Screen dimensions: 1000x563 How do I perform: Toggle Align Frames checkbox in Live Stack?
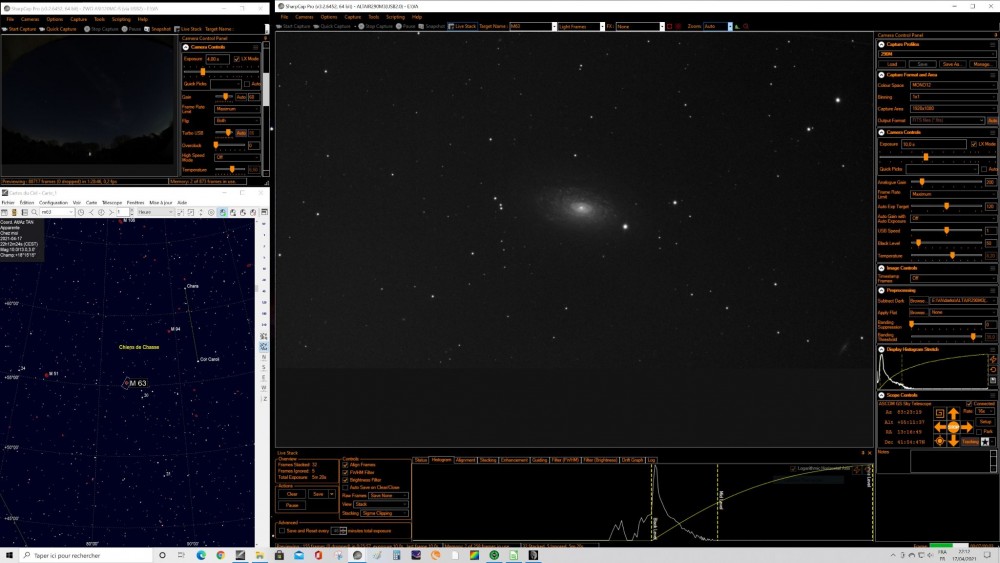tap(345, 465)
